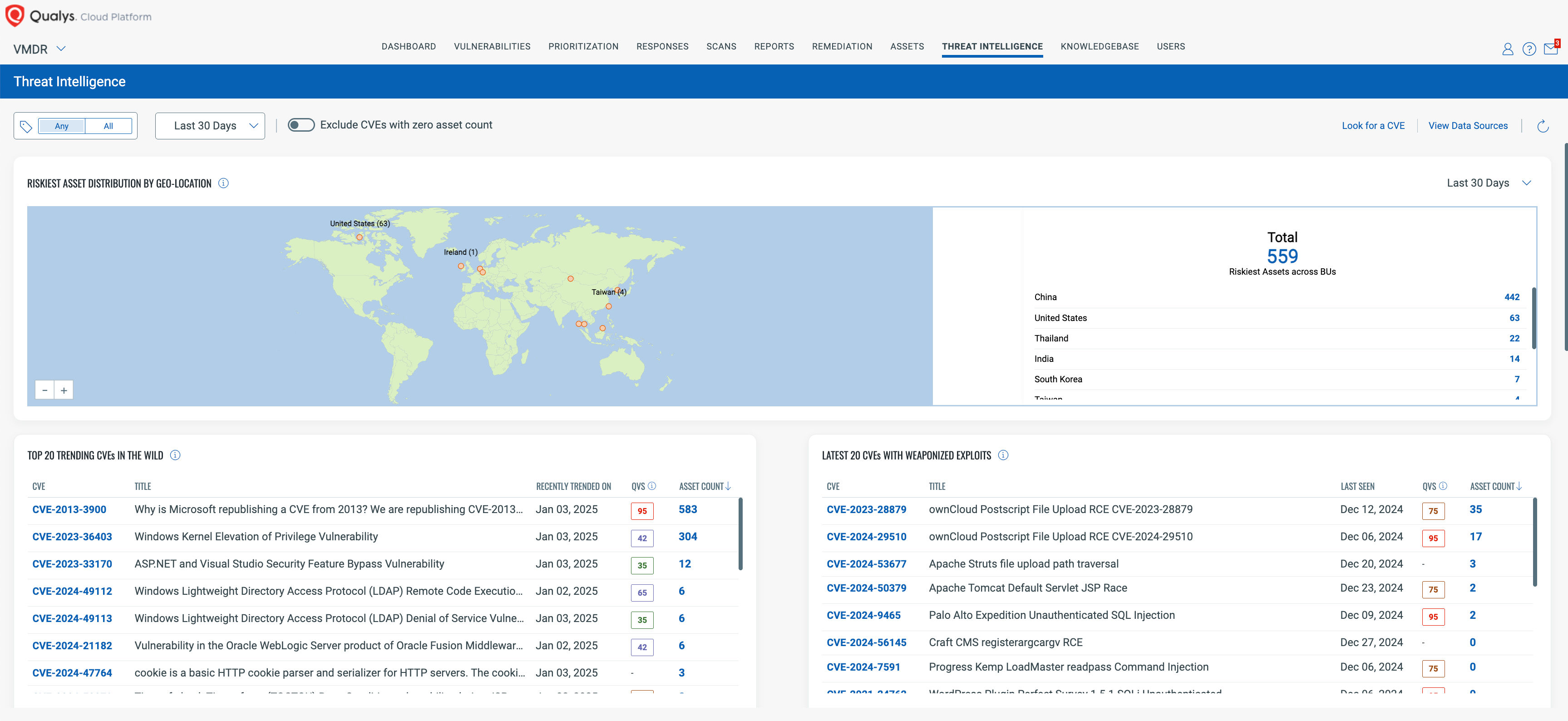Click India asset count 14
Screen dimensions: 1568x721
tap(1514, 359)
